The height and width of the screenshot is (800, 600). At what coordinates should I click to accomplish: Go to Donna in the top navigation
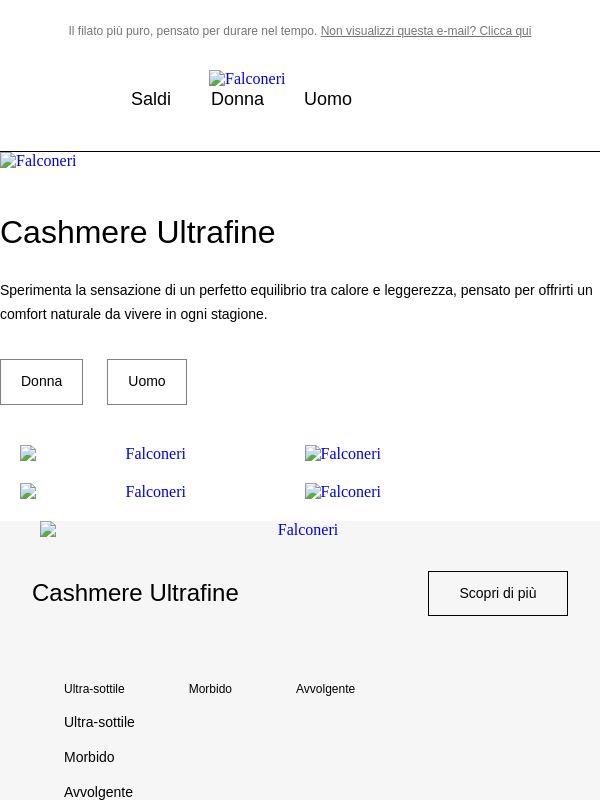click(x=237, y=99)
